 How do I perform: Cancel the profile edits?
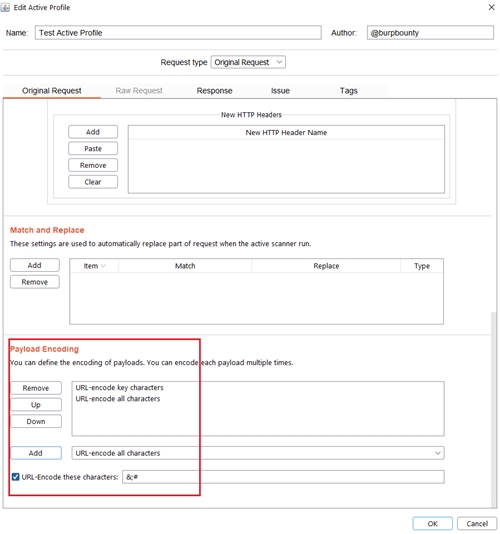pyautogui.click(x=477, y=523)
